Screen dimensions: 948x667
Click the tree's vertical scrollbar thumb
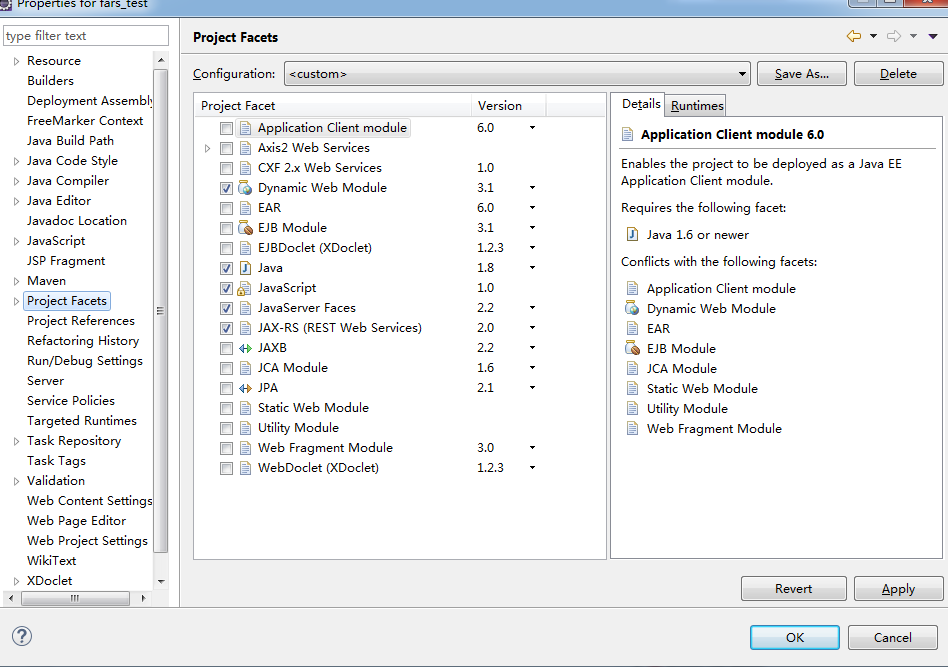160,311
